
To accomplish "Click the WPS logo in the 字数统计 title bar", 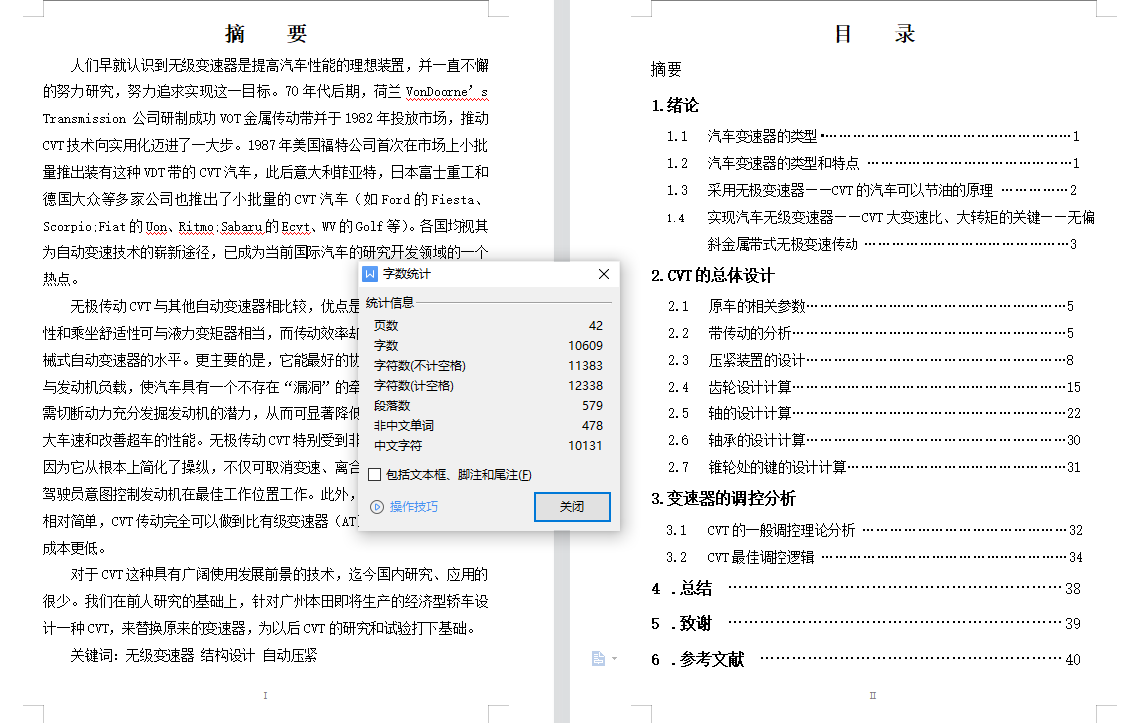I will (370, 274).
